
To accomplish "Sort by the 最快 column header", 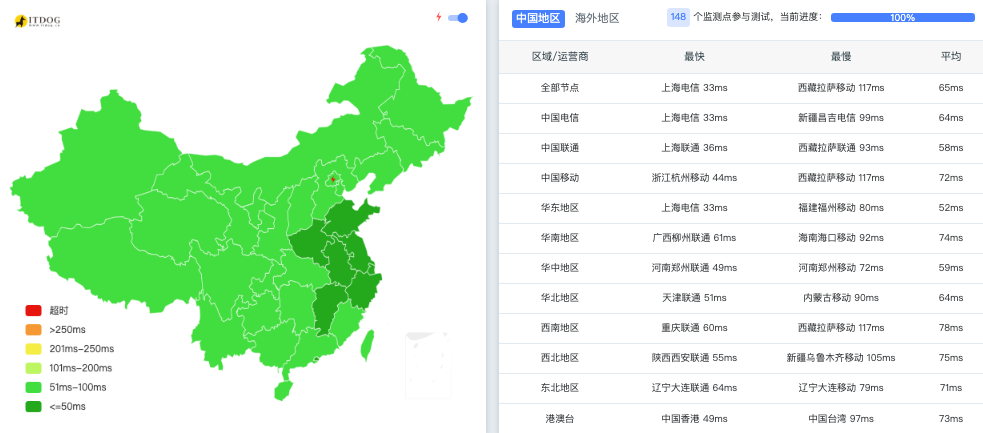I will tap(694, 57).
